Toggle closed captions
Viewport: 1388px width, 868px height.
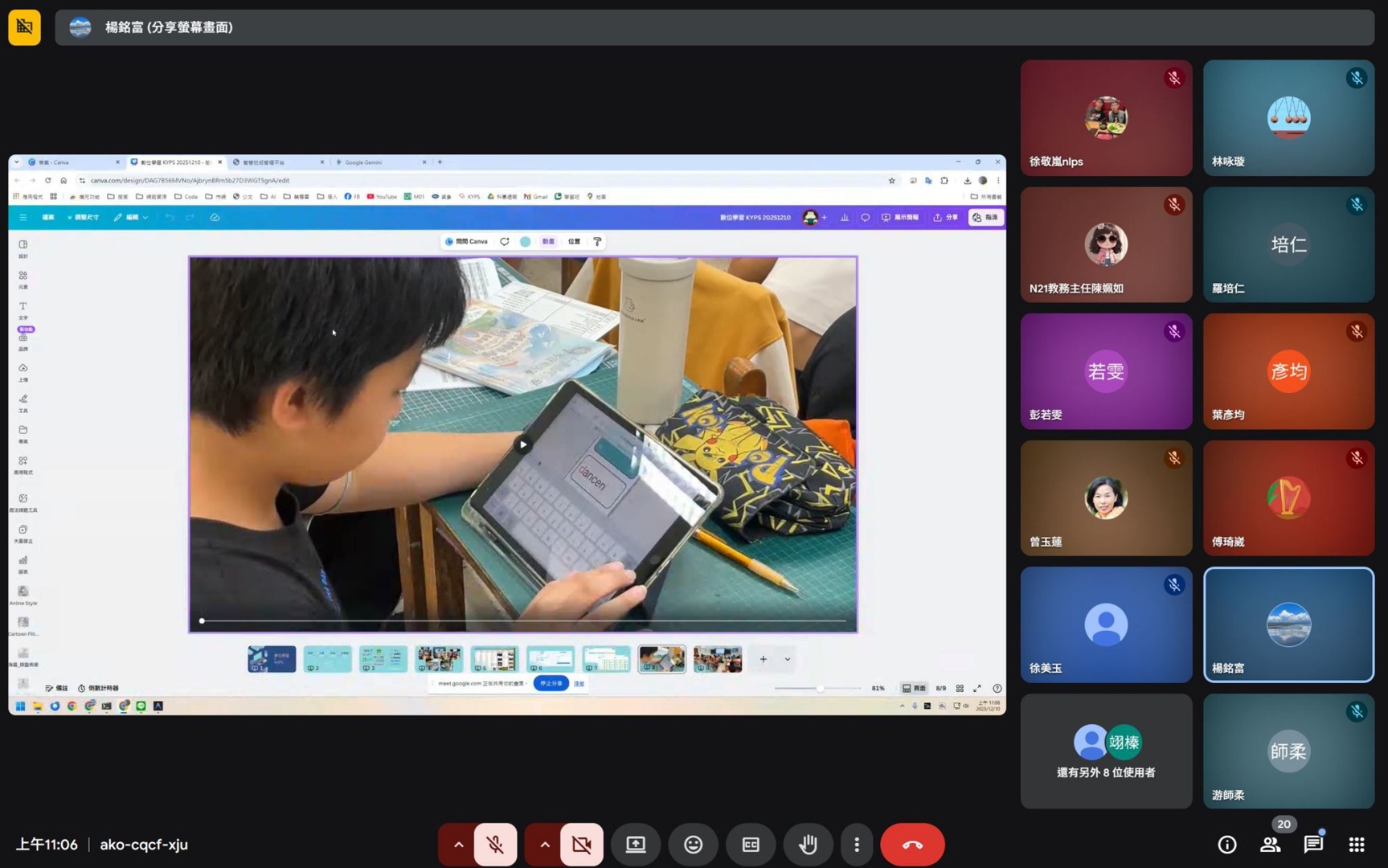click(750, 844)
